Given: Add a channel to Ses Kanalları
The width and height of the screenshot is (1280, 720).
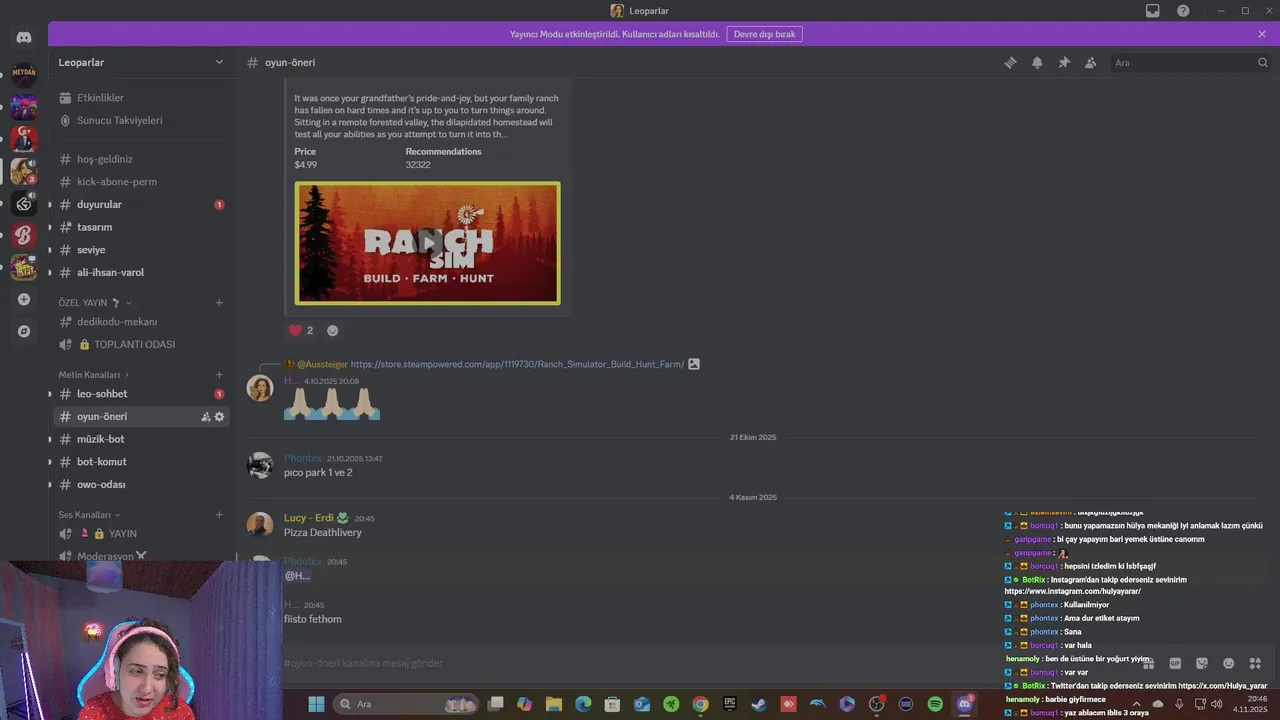Looking at the screenshot, I should [x=219, y=514].
